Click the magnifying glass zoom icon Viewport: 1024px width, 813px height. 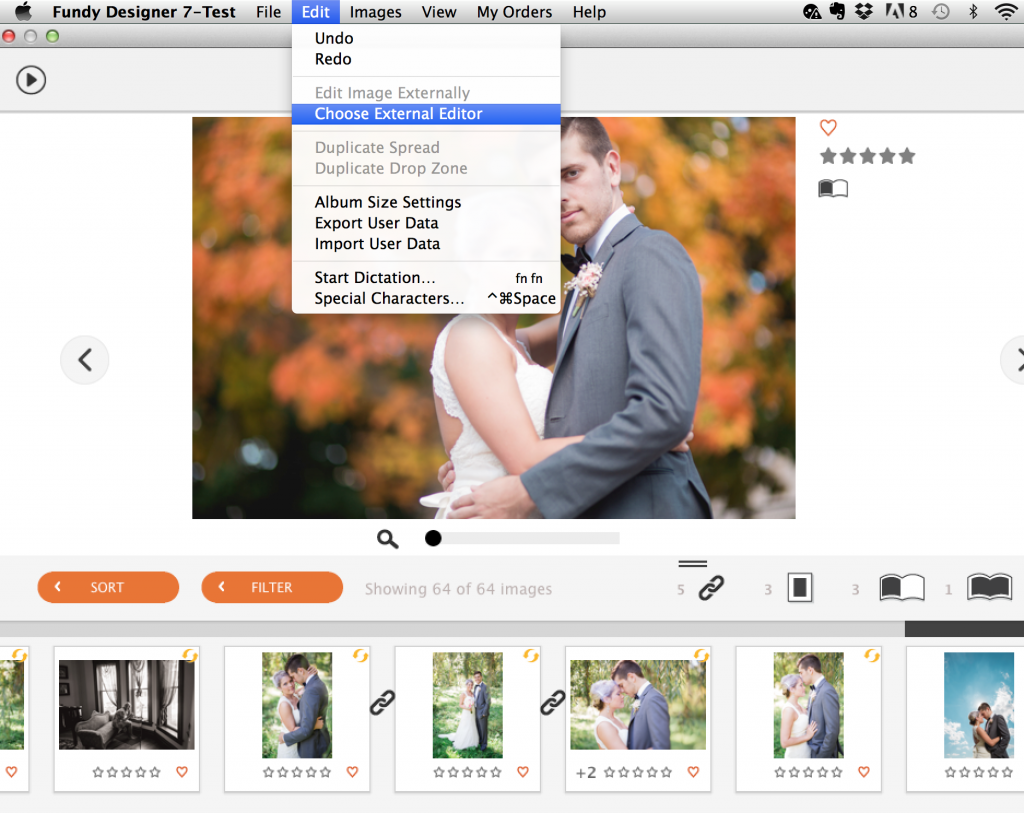(387, 539)
